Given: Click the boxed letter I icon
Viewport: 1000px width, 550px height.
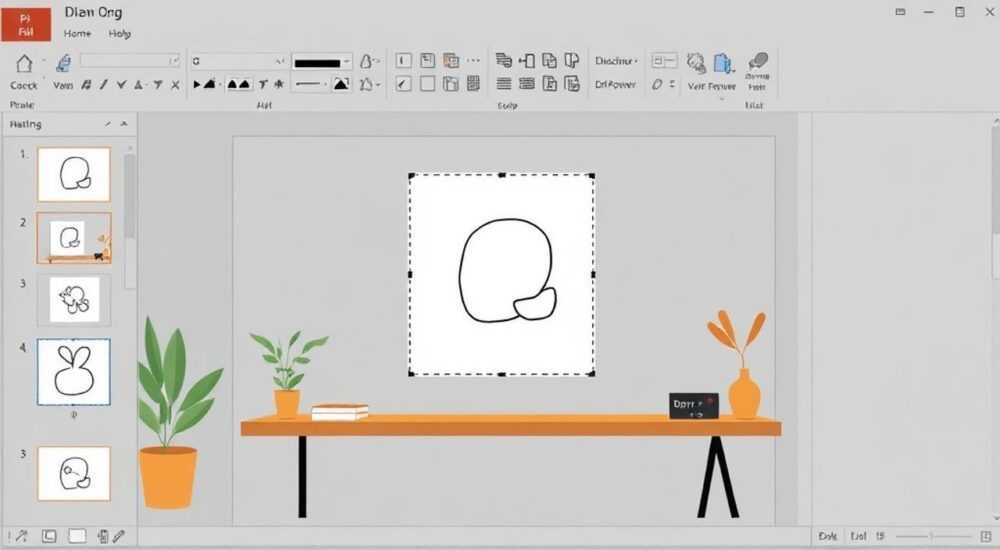Looking at the screenshot, I should (403, 61).
